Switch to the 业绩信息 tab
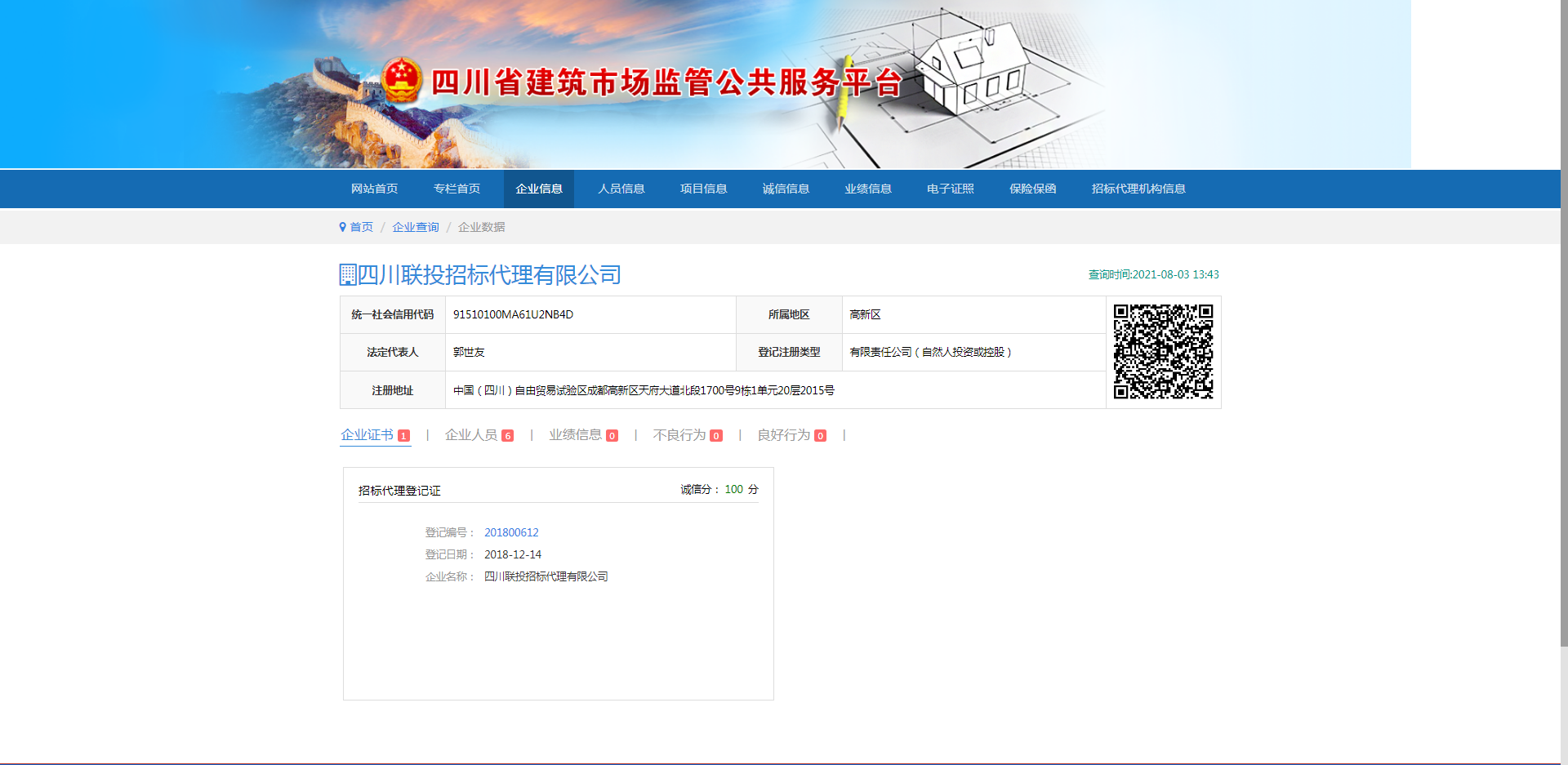 tap(575, 435)
